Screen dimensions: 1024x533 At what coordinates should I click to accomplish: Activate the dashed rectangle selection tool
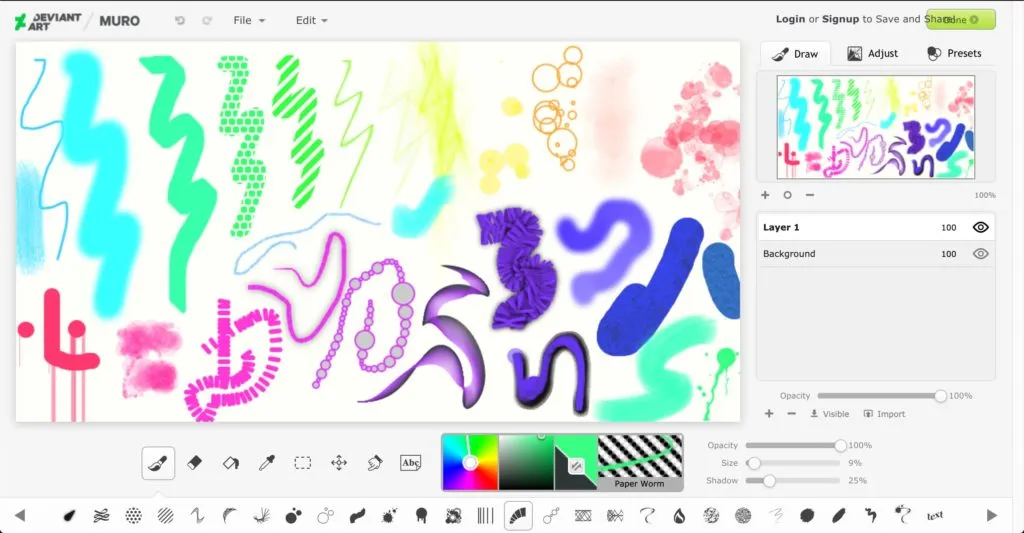(303, 462)
